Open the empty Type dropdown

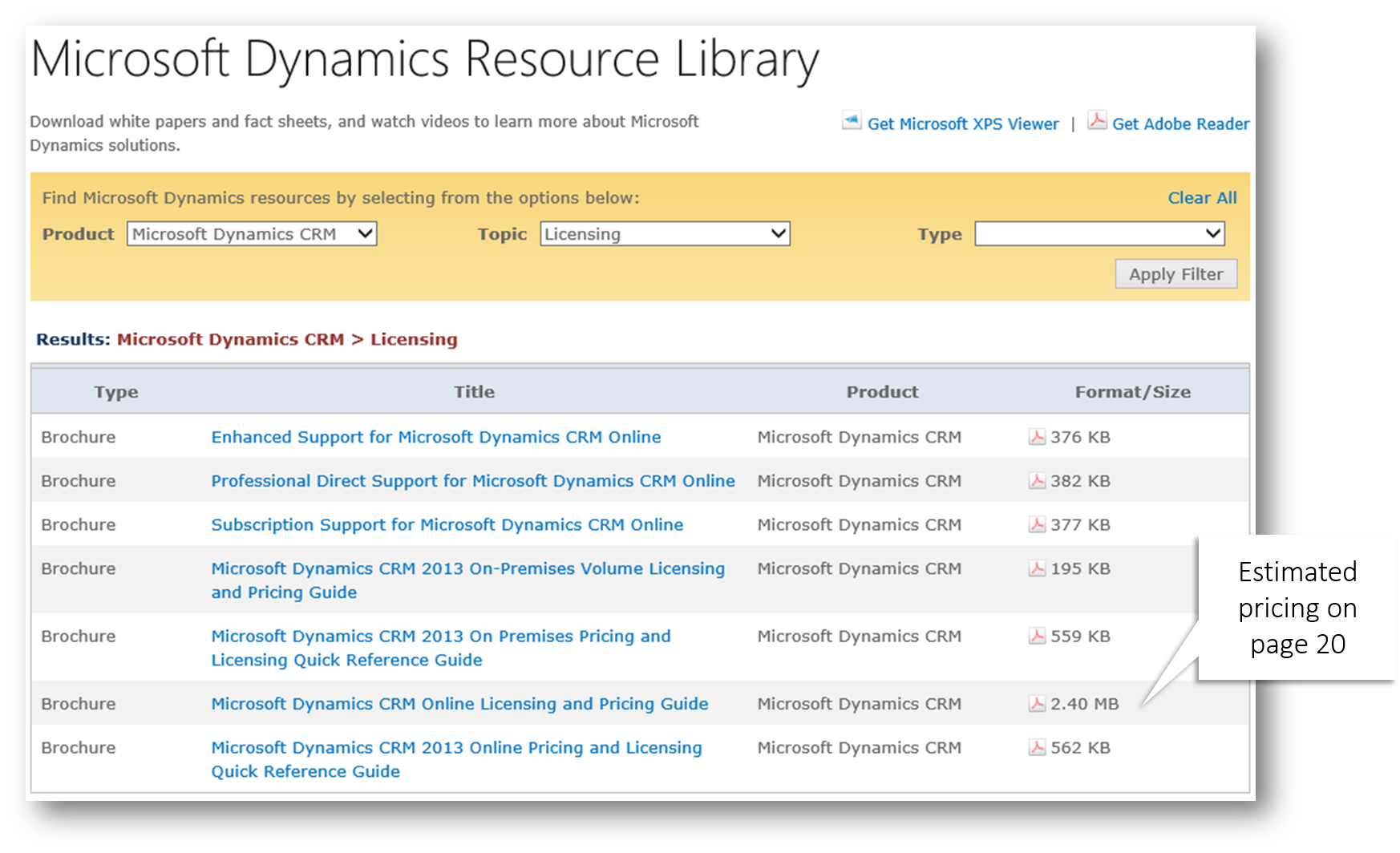point(1099,234)
